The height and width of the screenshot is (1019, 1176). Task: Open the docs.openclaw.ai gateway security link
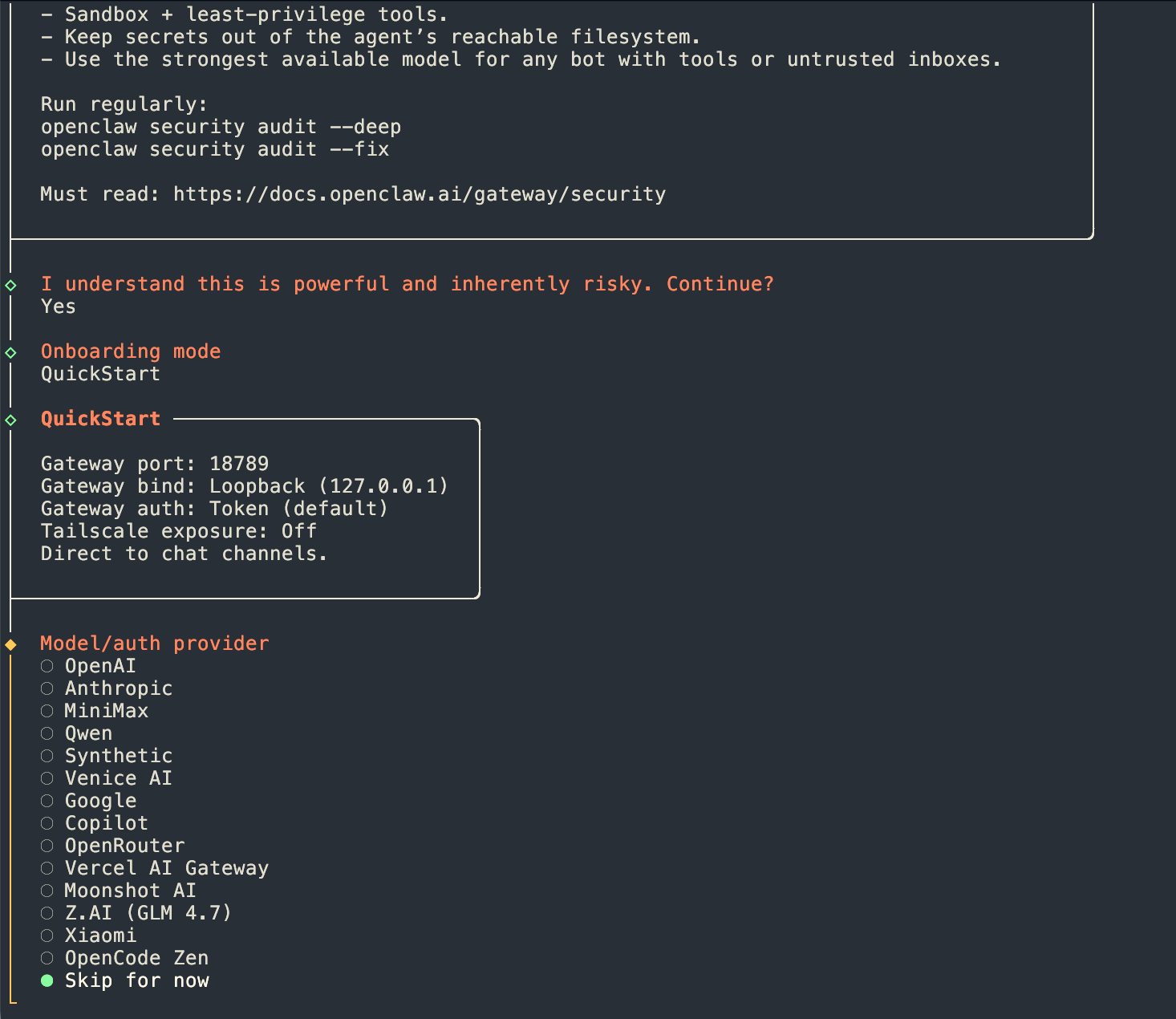point(420,194)
